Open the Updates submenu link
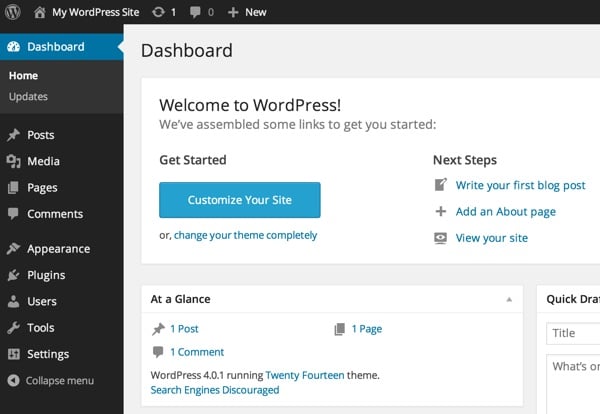 click(28, 97)
